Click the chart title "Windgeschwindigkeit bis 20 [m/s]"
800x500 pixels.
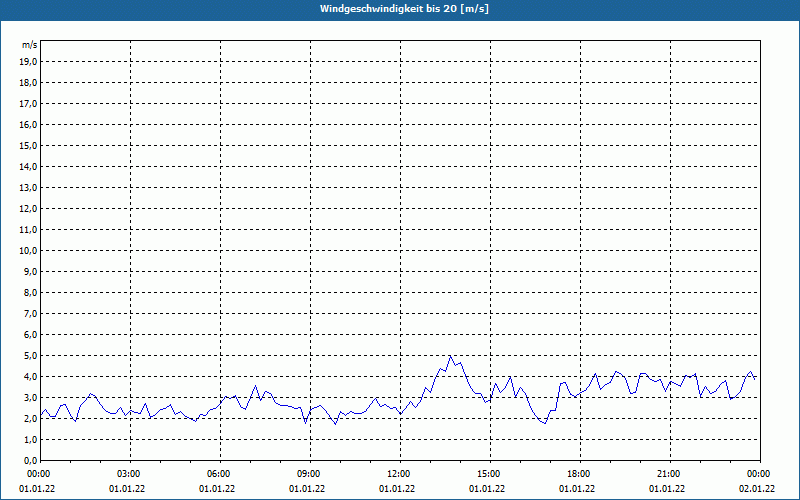point(404,9)
